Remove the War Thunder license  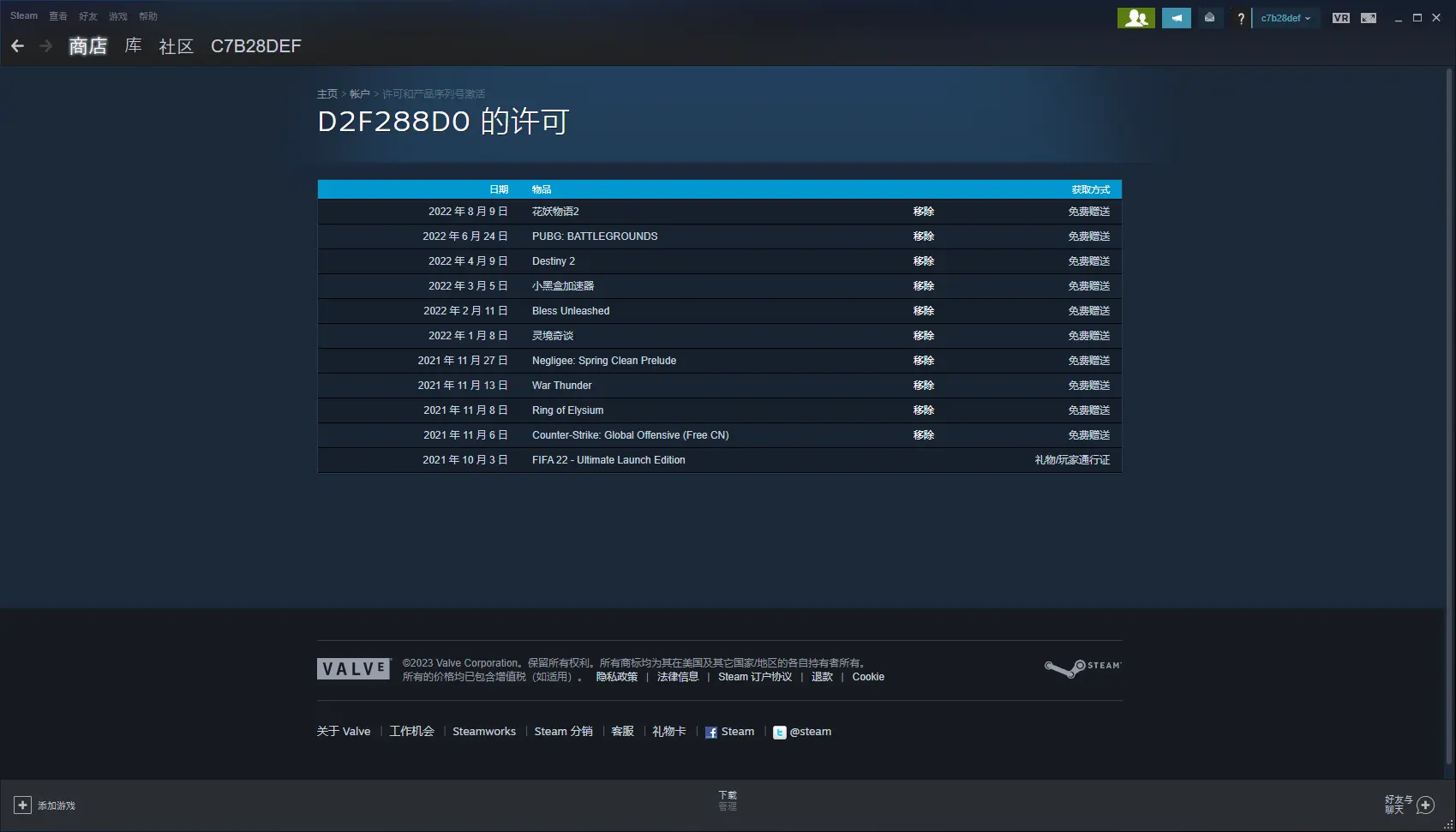[924, 386]
